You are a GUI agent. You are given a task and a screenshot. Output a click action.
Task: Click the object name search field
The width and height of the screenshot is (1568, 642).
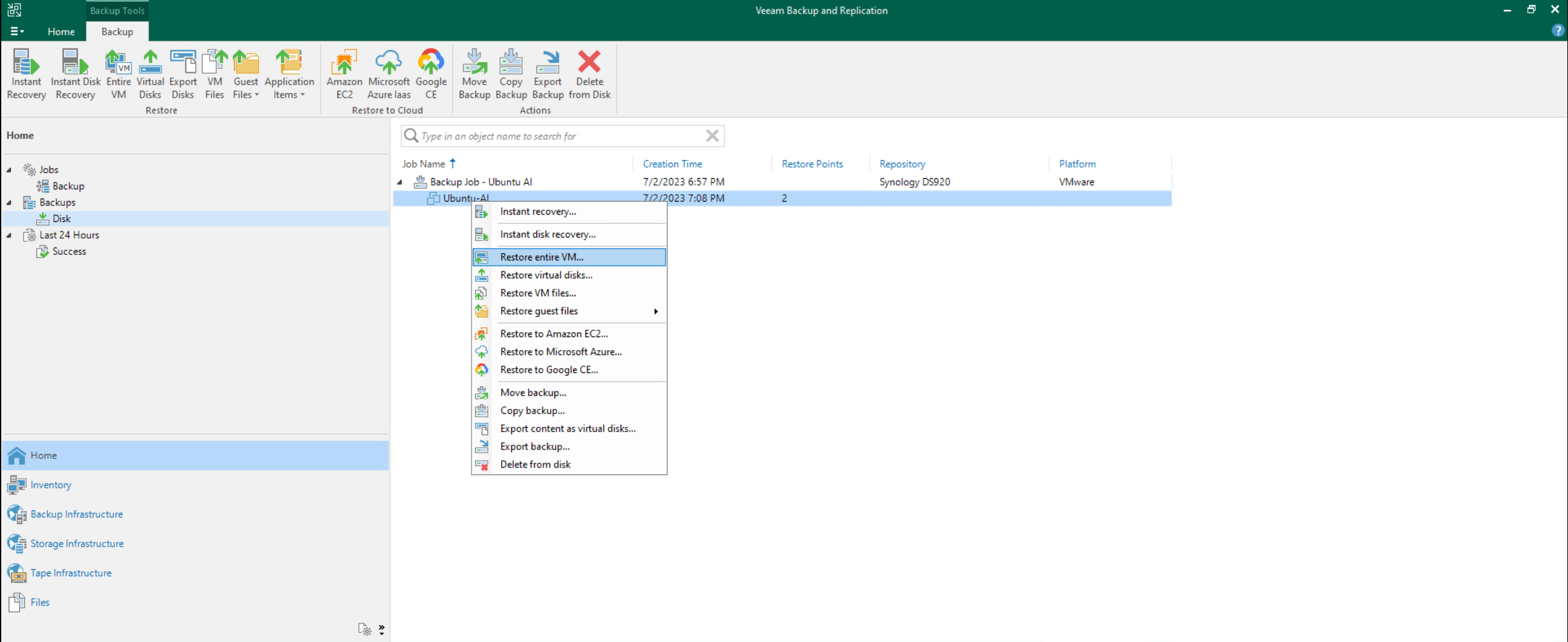[x=561, y=136]
